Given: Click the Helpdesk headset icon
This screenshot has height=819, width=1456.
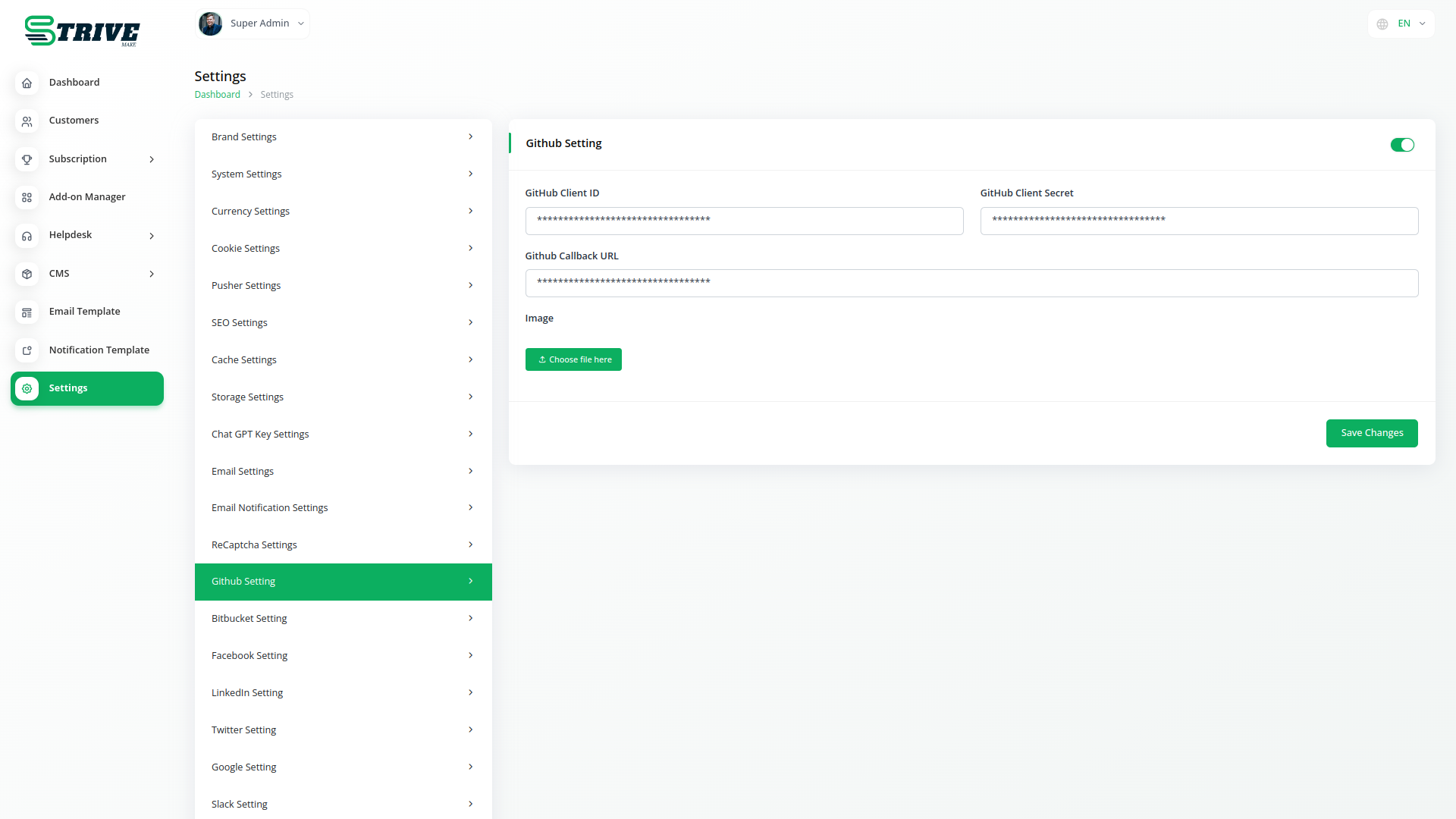Looking at the screenshot, I should [x=27, y=236].
